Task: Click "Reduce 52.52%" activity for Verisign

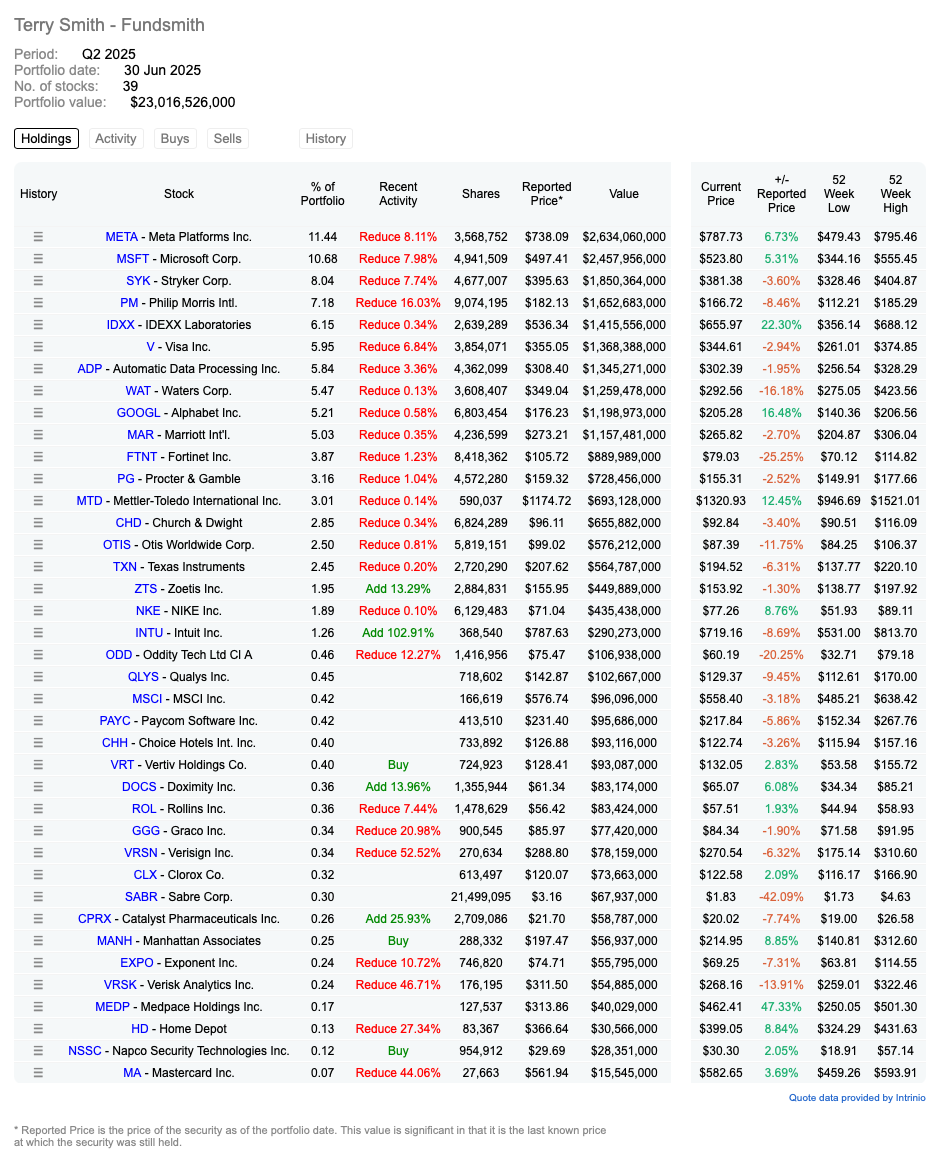Action: pos(398,853)
